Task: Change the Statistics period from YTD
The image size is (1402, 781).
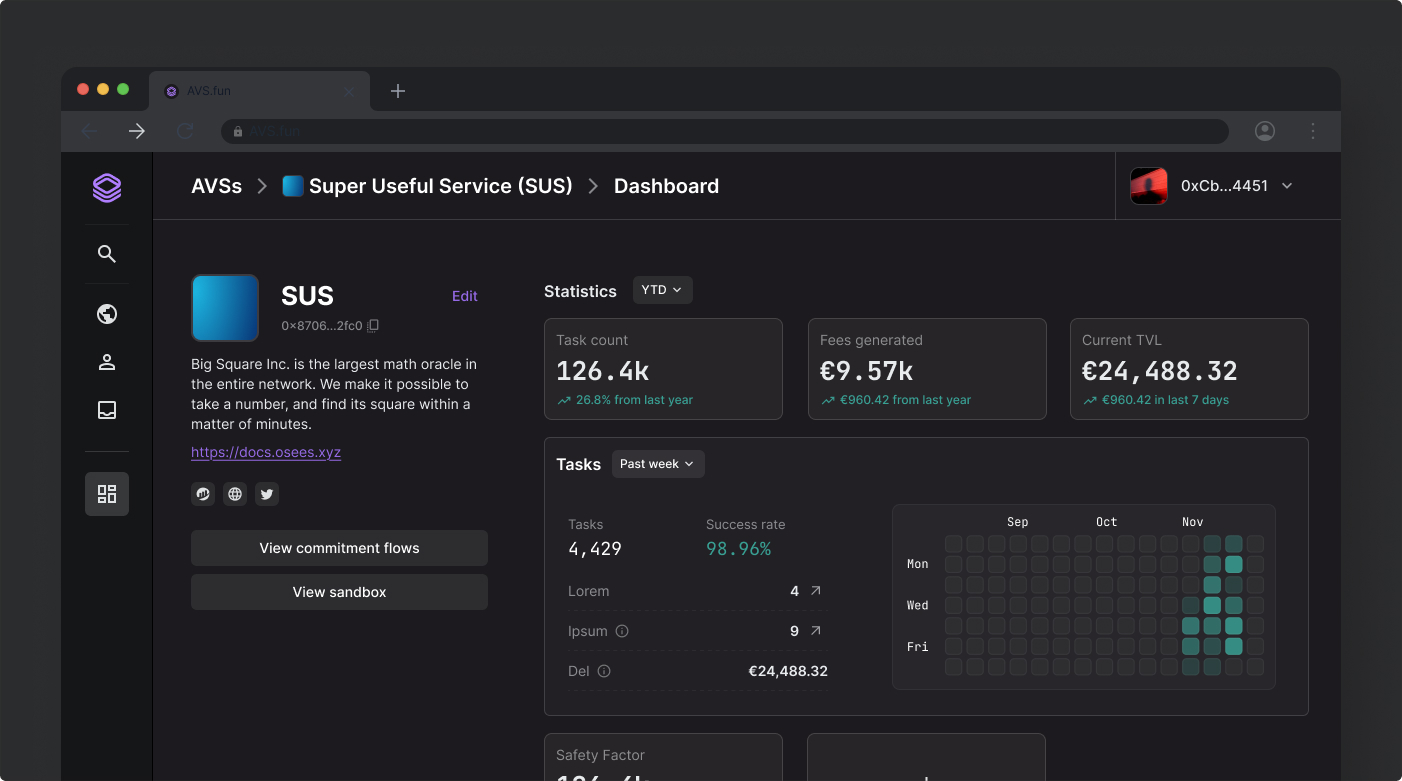Action: 662,289
